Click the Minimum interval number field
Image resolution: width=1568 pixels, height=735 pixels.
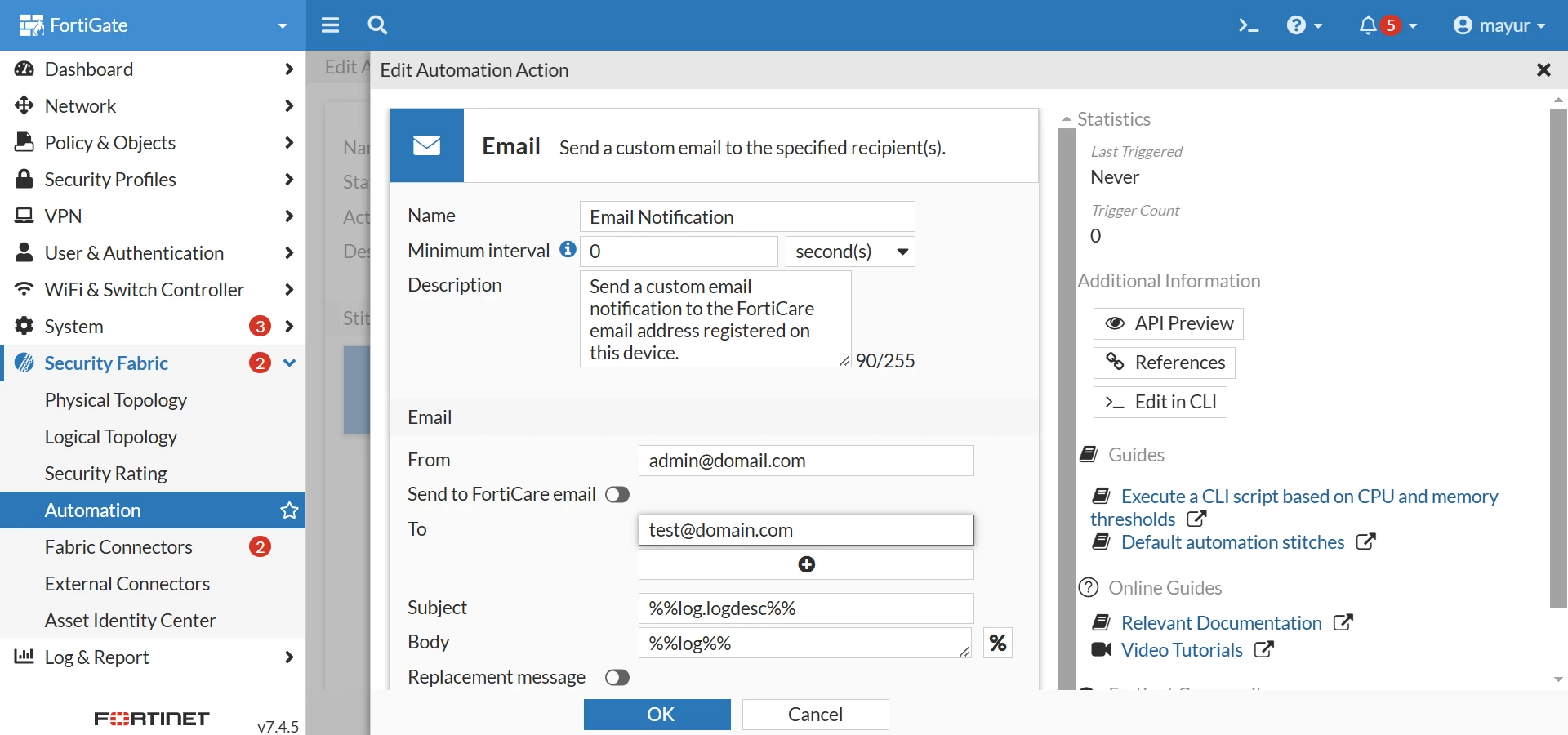[x=679, y=252]
